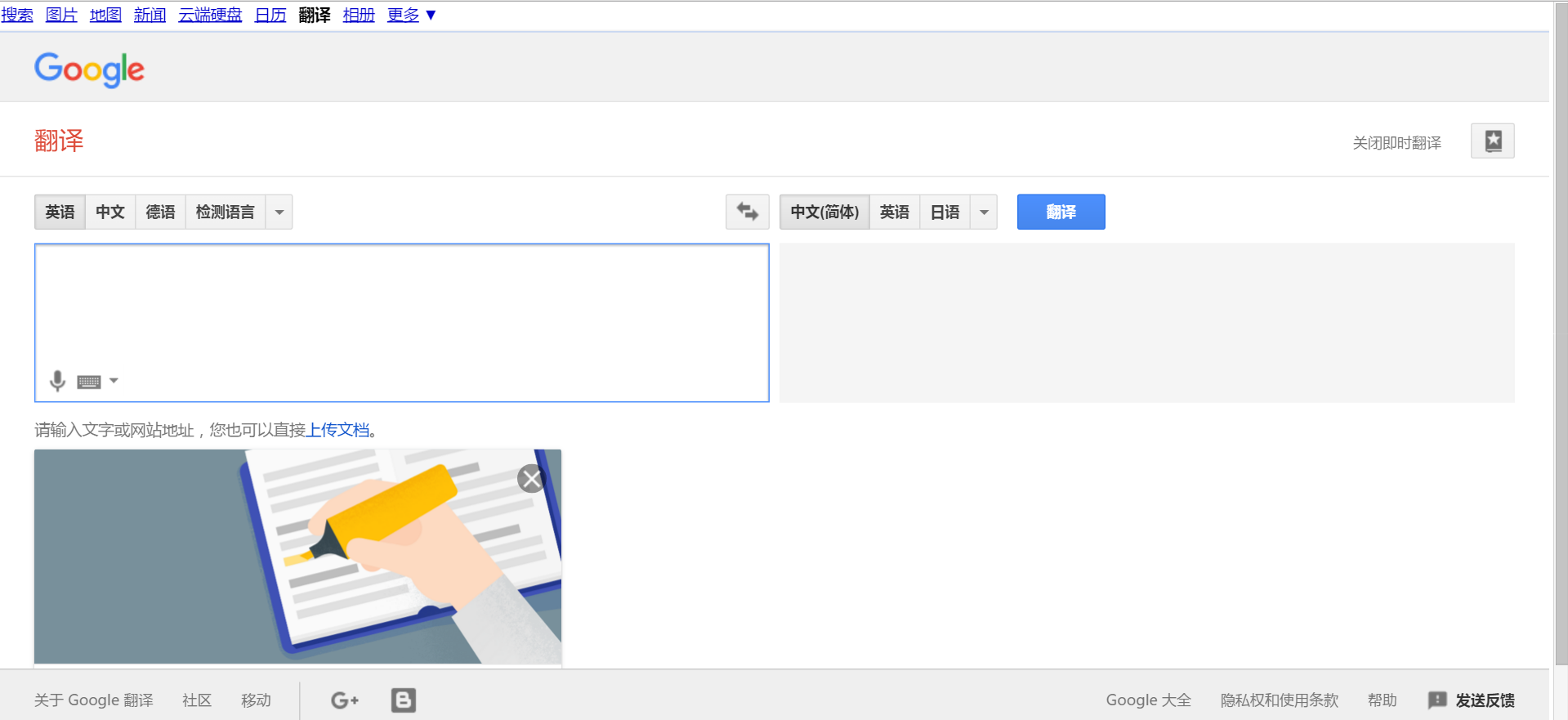Expand the source language dropdown arrow
Image resolution: width=1568 pixels, height=720 pixels.
[279, 212]
